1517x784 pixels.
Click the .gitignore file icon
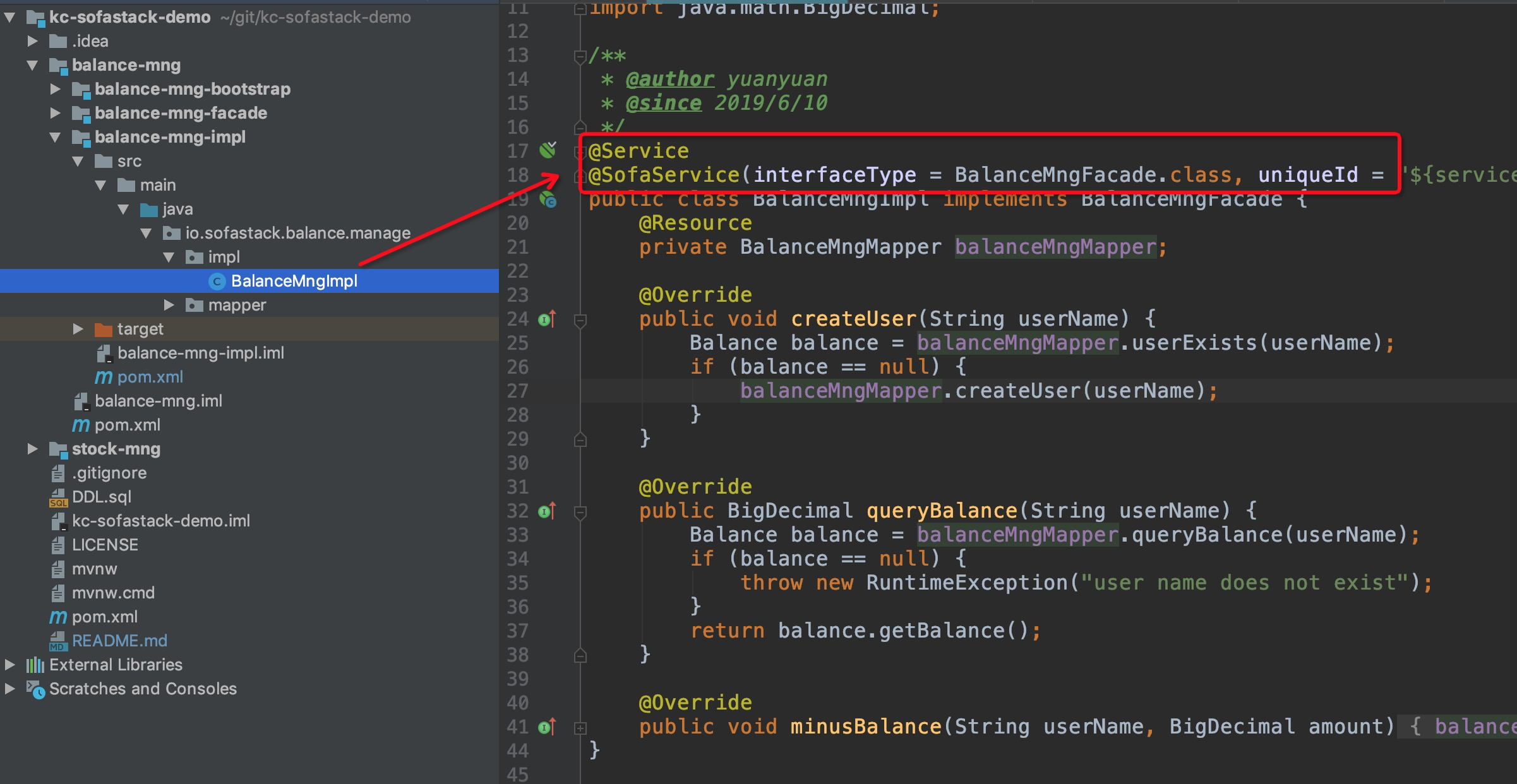coord(58,473)
